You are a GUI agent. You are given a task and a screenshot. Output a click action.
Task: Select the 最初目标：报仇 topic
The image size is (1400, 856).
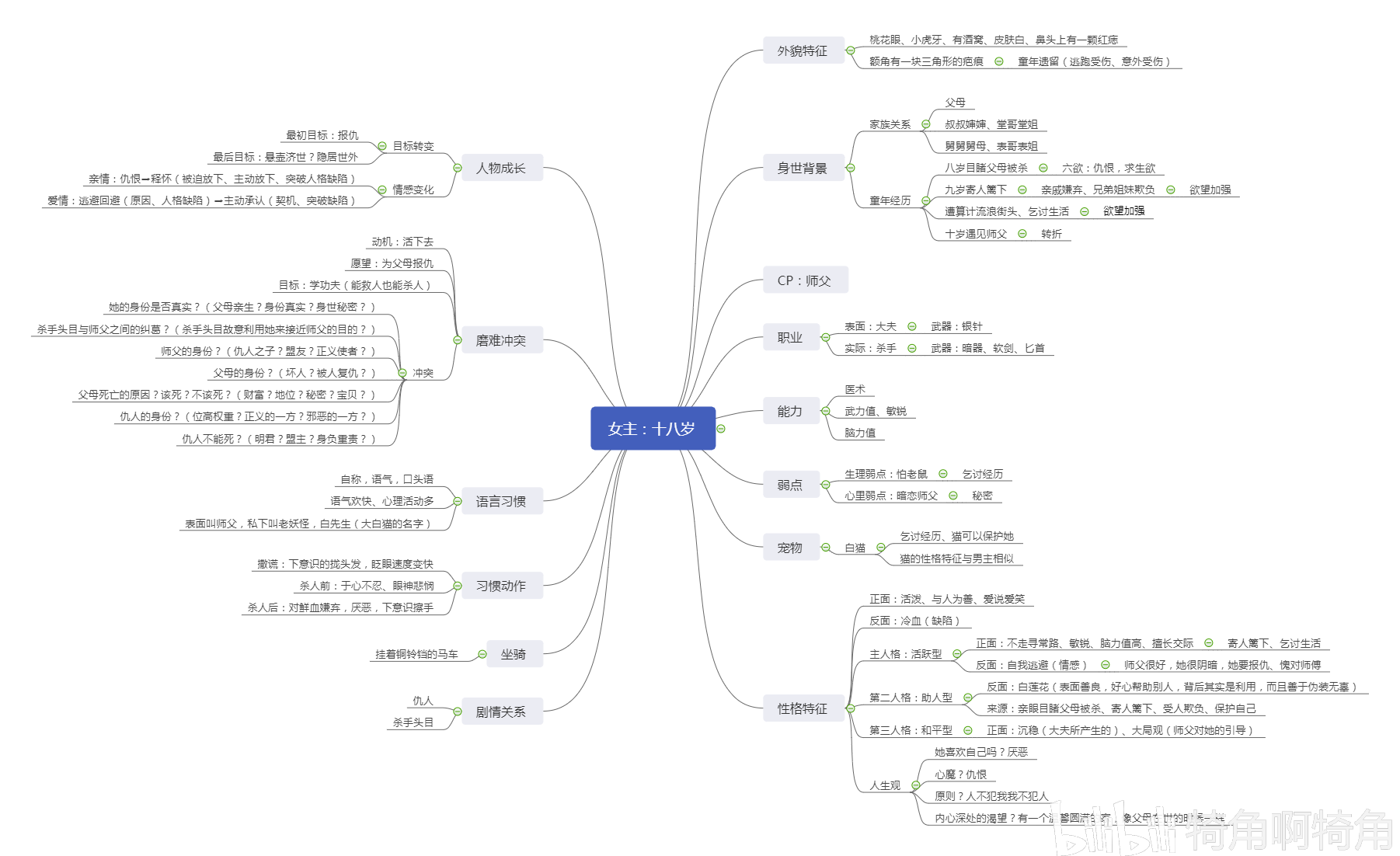click(x=322, y=135)
